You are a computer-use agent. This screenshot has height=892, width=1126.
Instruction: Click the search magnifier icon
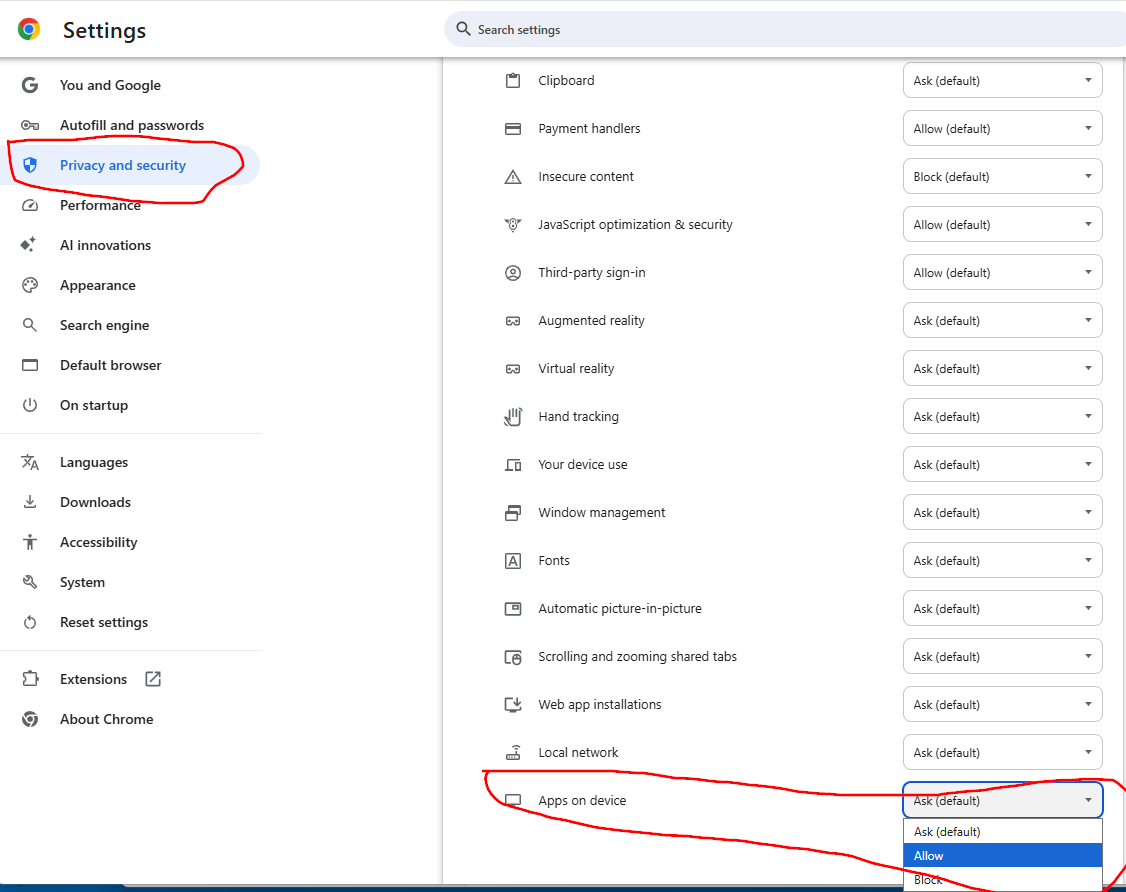click(464, 29)
